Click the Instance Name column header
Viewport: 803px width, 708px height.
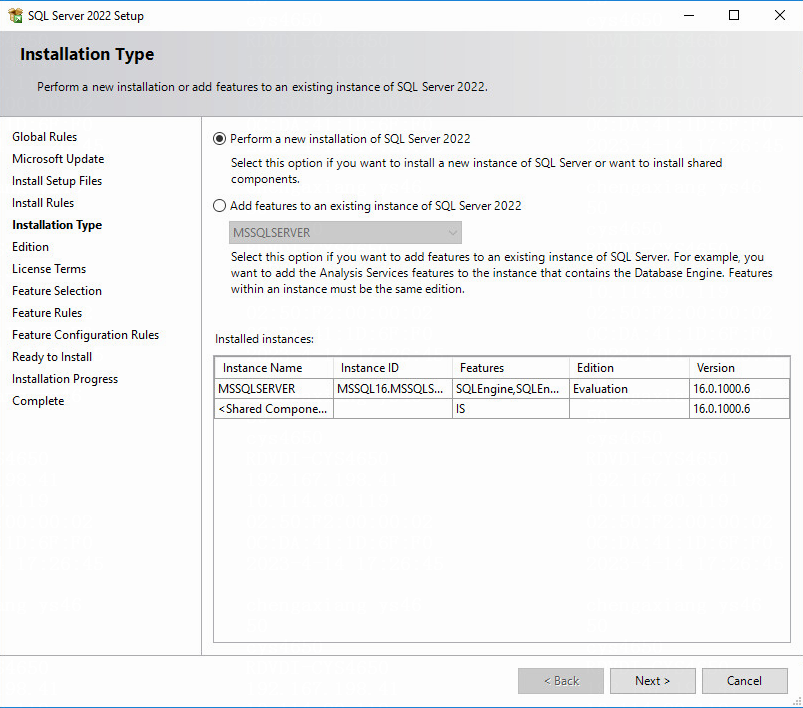274,368
